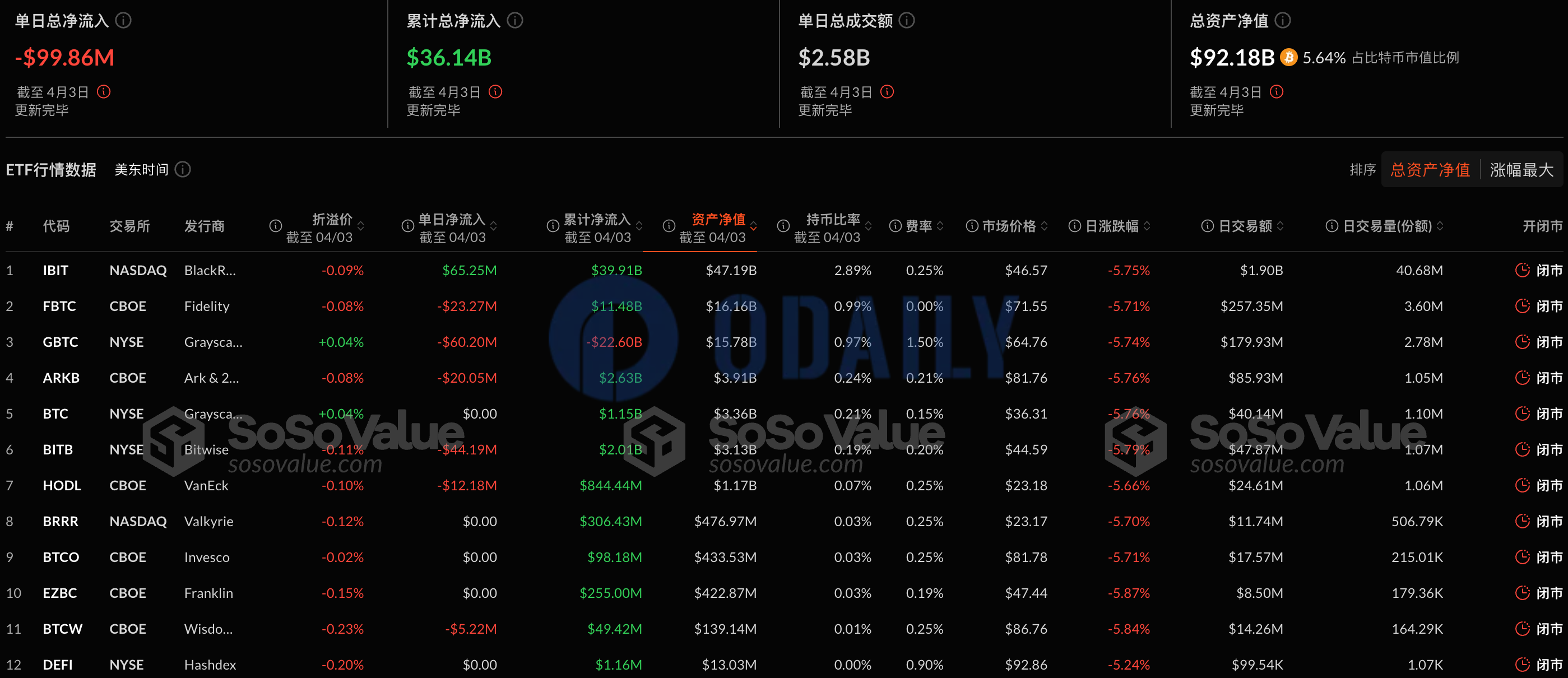Click the -5.87% daily change value
Screen dimensions: 1568x678
tap(1129, 593)
